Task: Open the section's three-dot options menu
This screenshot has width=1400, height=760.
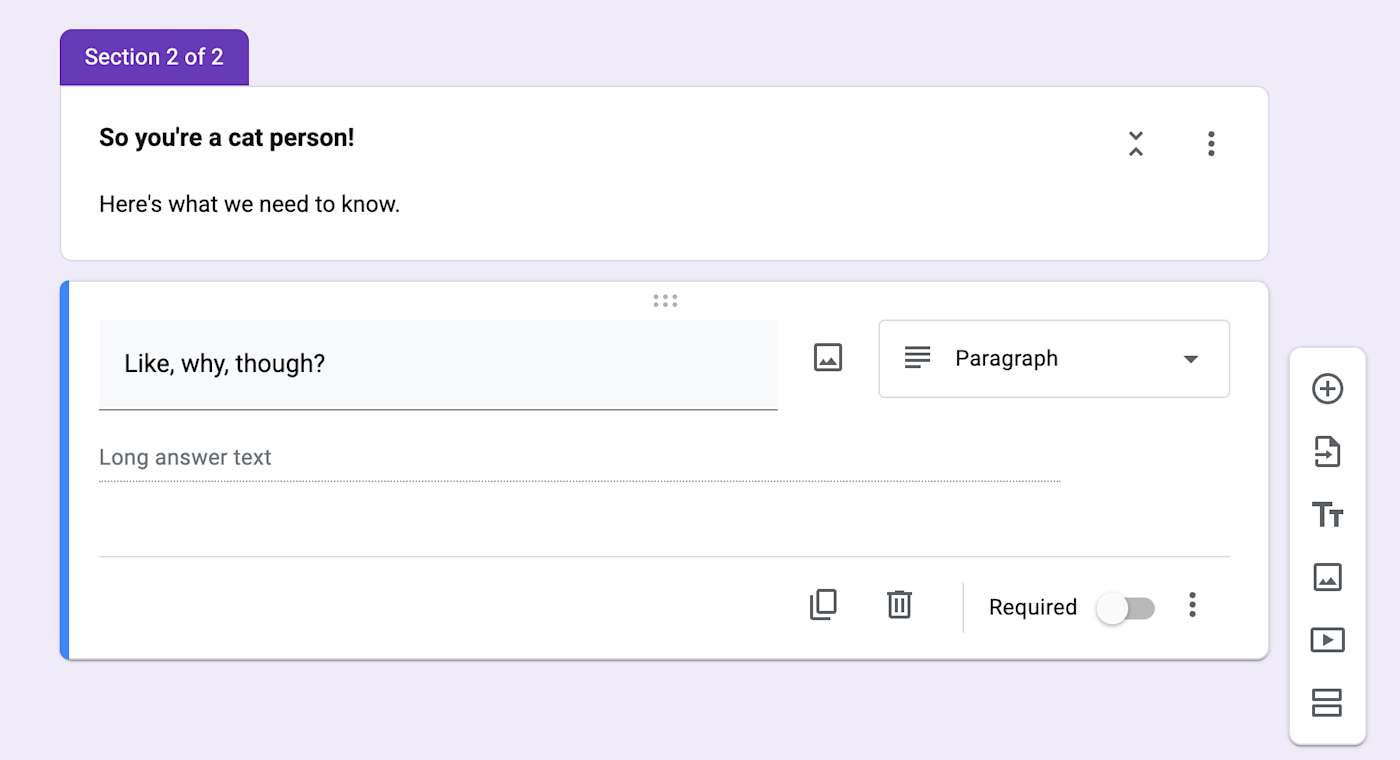Action: [1211, 144]
